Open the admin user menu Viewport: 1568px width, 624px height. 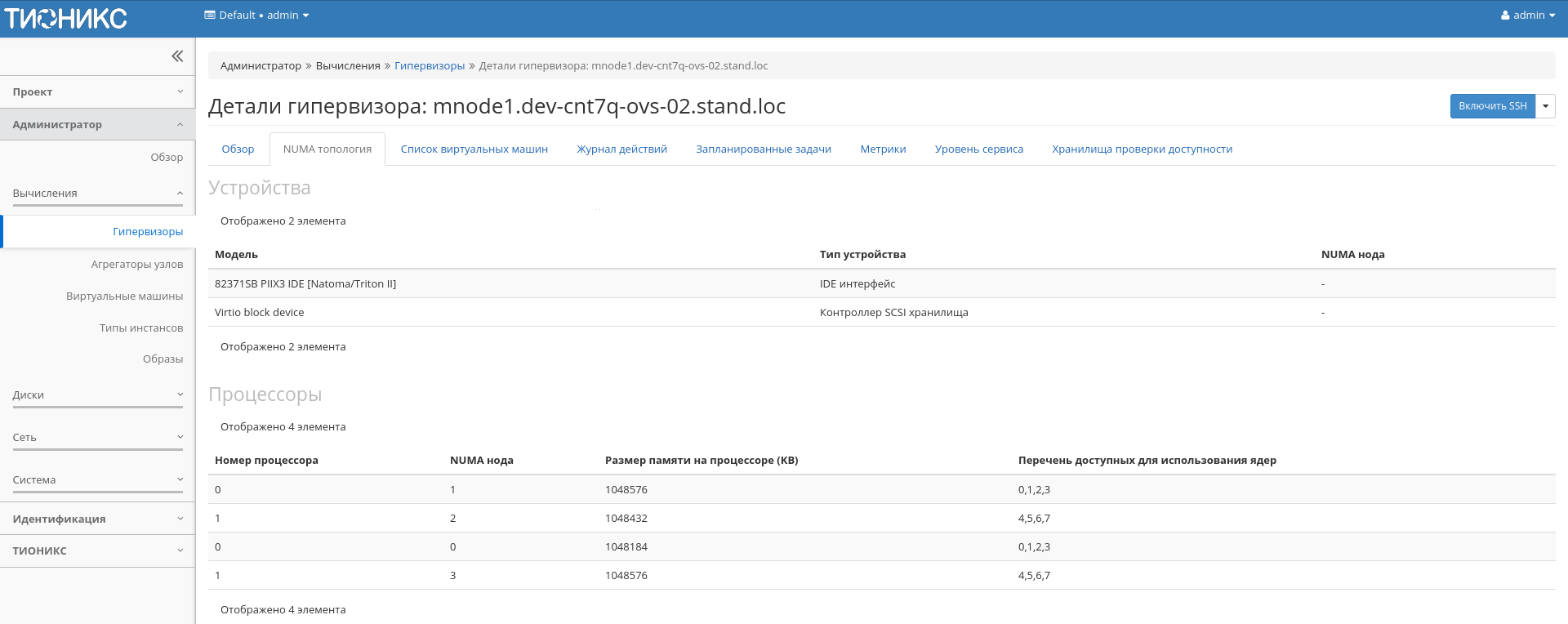1527,16
